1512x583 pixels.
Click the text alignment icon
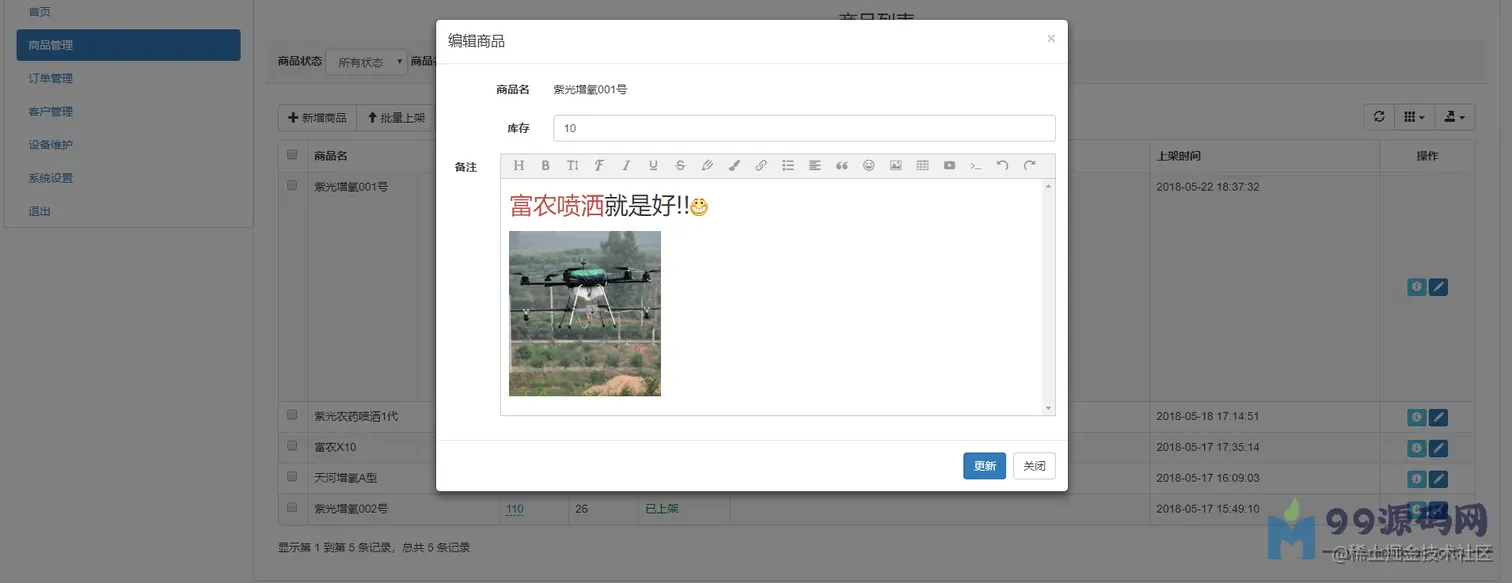pos(815,166)
